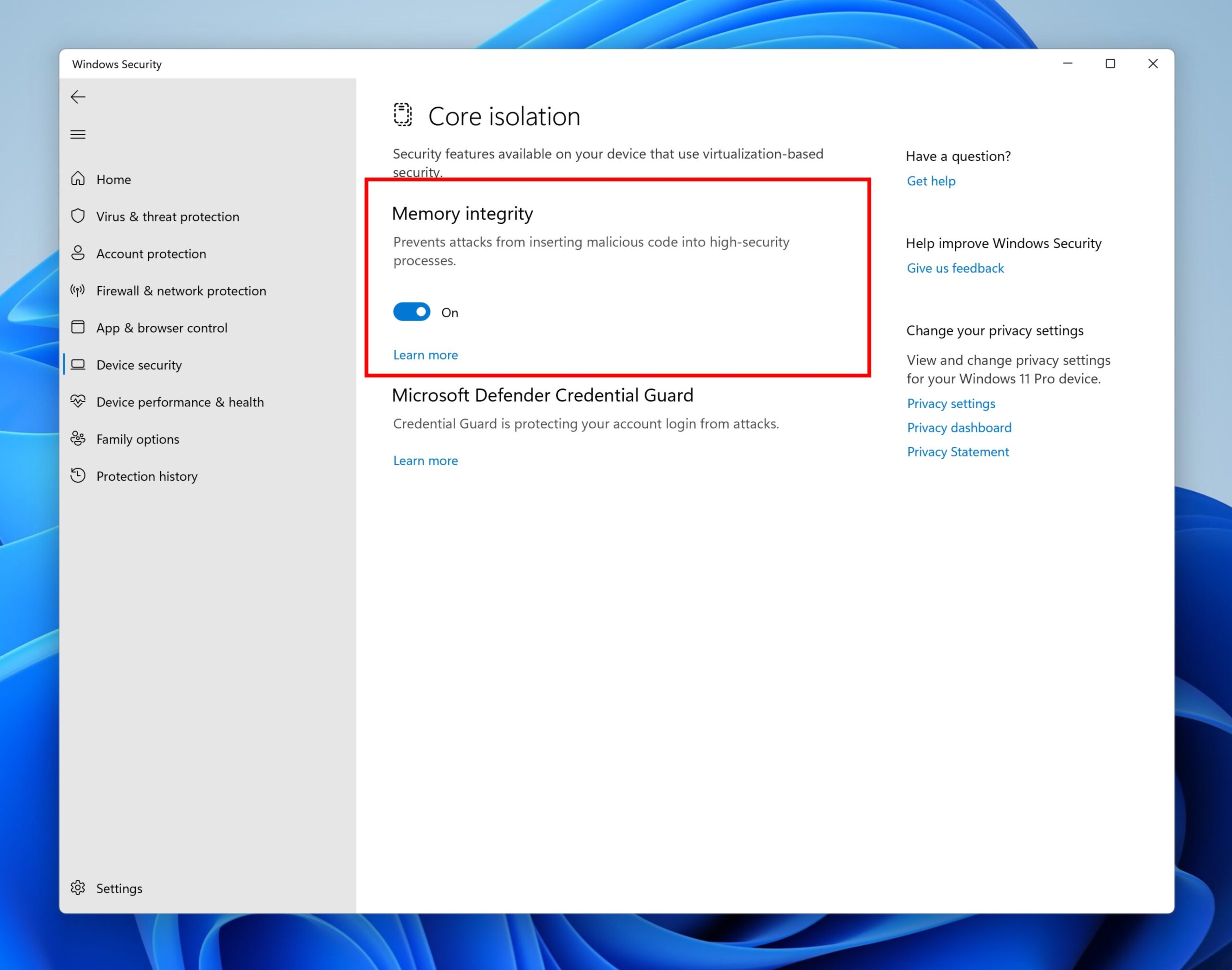
Task: Open Family options via the family icon
Action: [78, 438]
